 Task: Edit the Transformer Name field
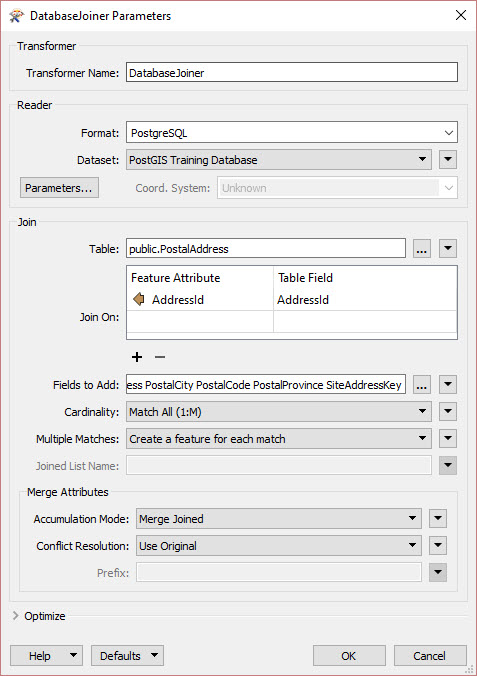point(292,72)
